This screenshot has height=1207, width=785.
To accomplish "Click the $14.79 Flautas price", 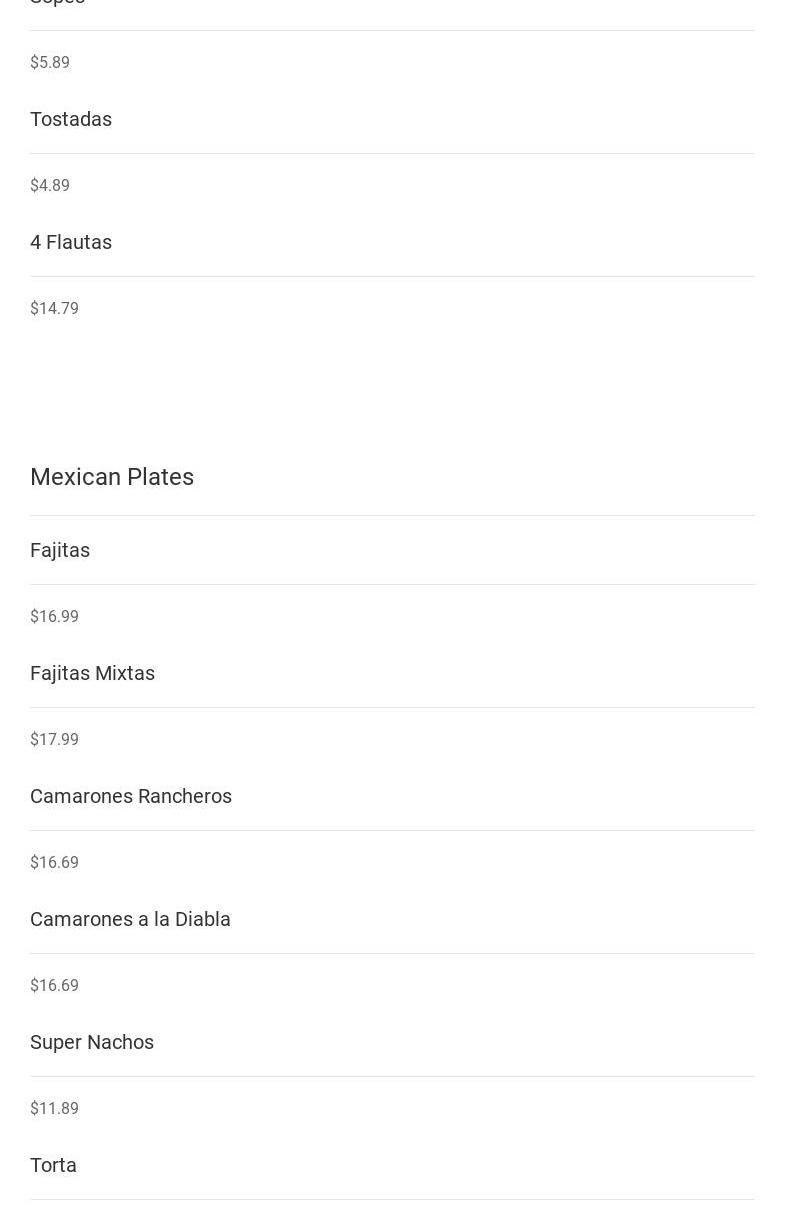I will [54, 309].
